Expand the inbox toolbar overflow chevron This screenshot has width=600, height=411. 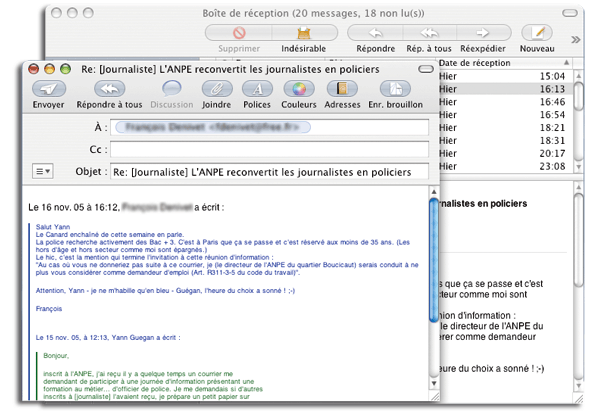pyautogui.click(x=576, y=39)
